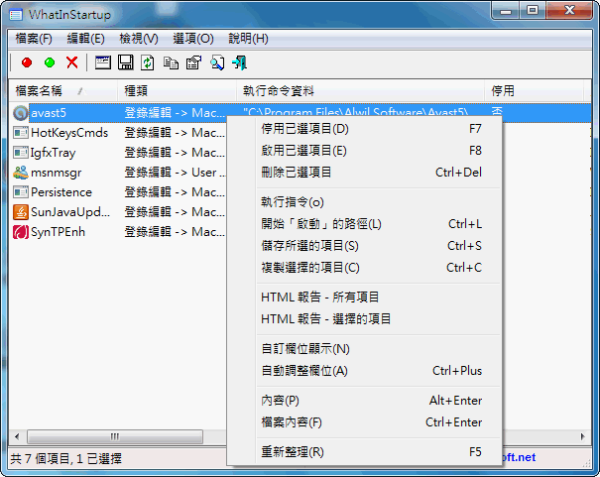600x477 pixels.
Task: Open the 編輯(E) menu
Action: 85,39
